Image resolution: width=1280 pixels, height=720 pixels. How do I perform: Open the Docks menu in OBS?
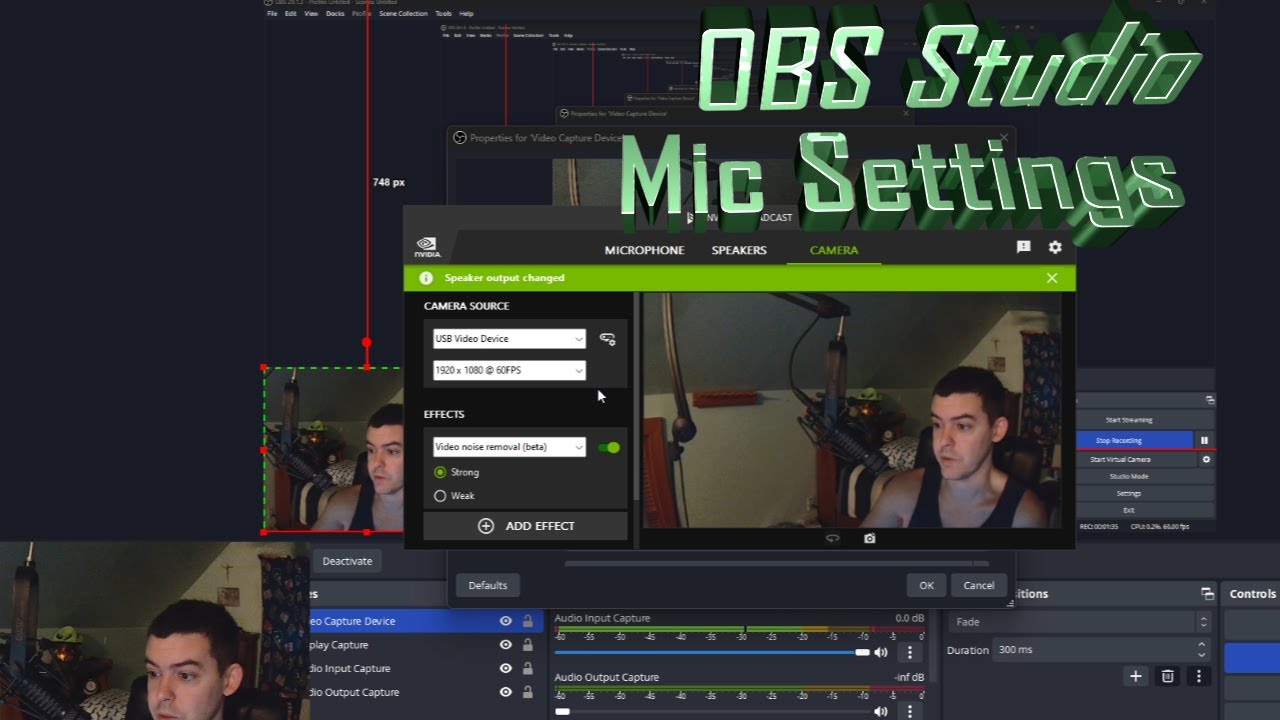point(335,14)
